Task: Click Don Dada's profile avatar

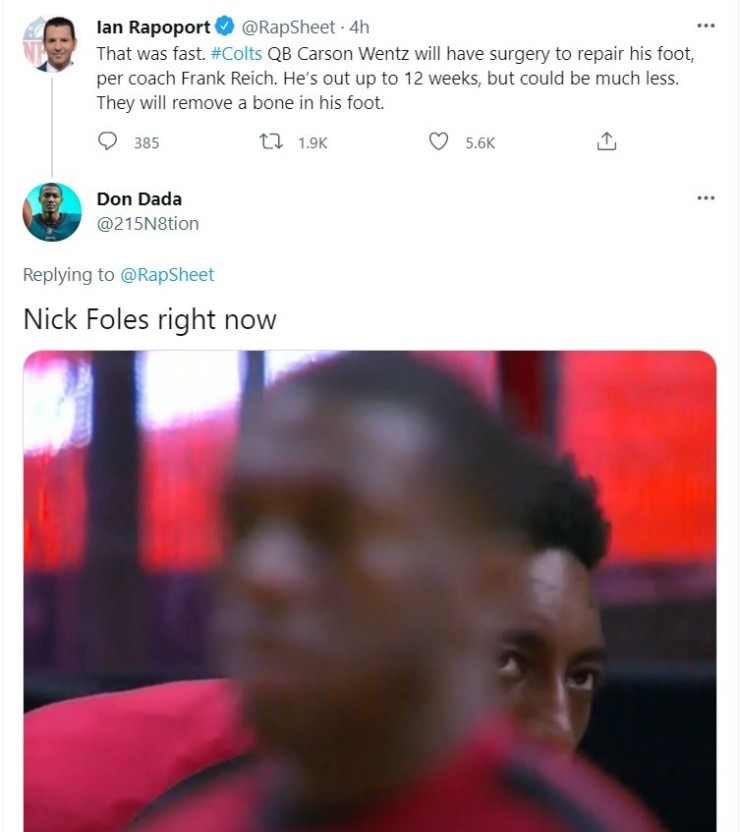Action: tap(52, 211)
